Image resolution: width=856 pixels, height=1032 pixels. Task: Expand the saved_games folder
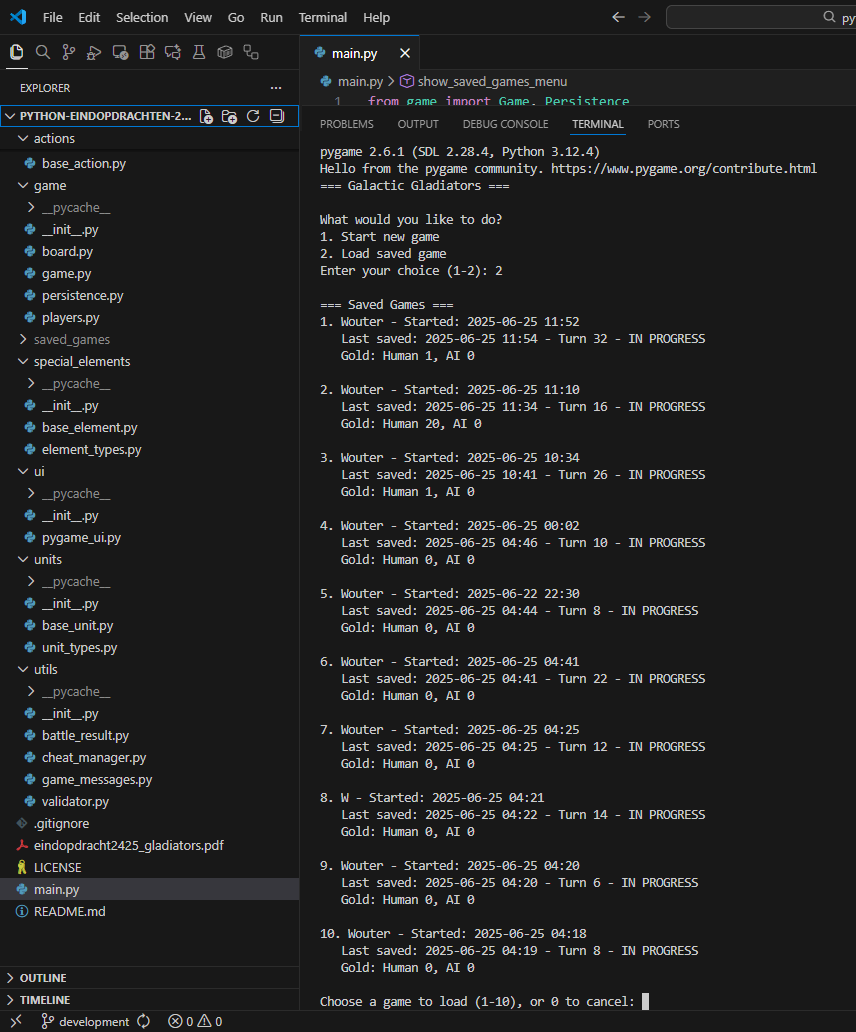point(72,339)
